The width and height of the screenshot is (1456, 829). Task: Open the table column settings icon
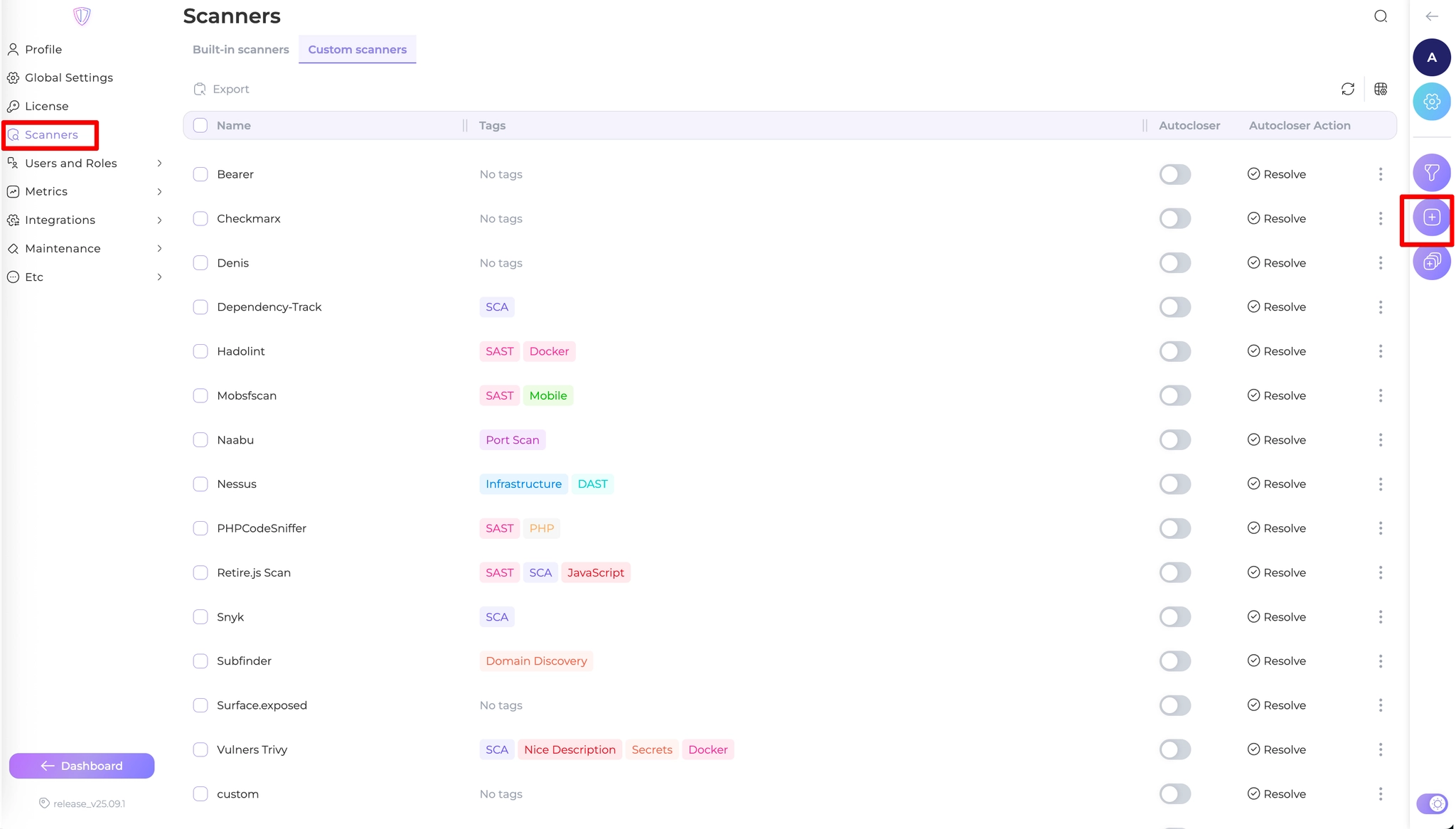click(1380, 89)
